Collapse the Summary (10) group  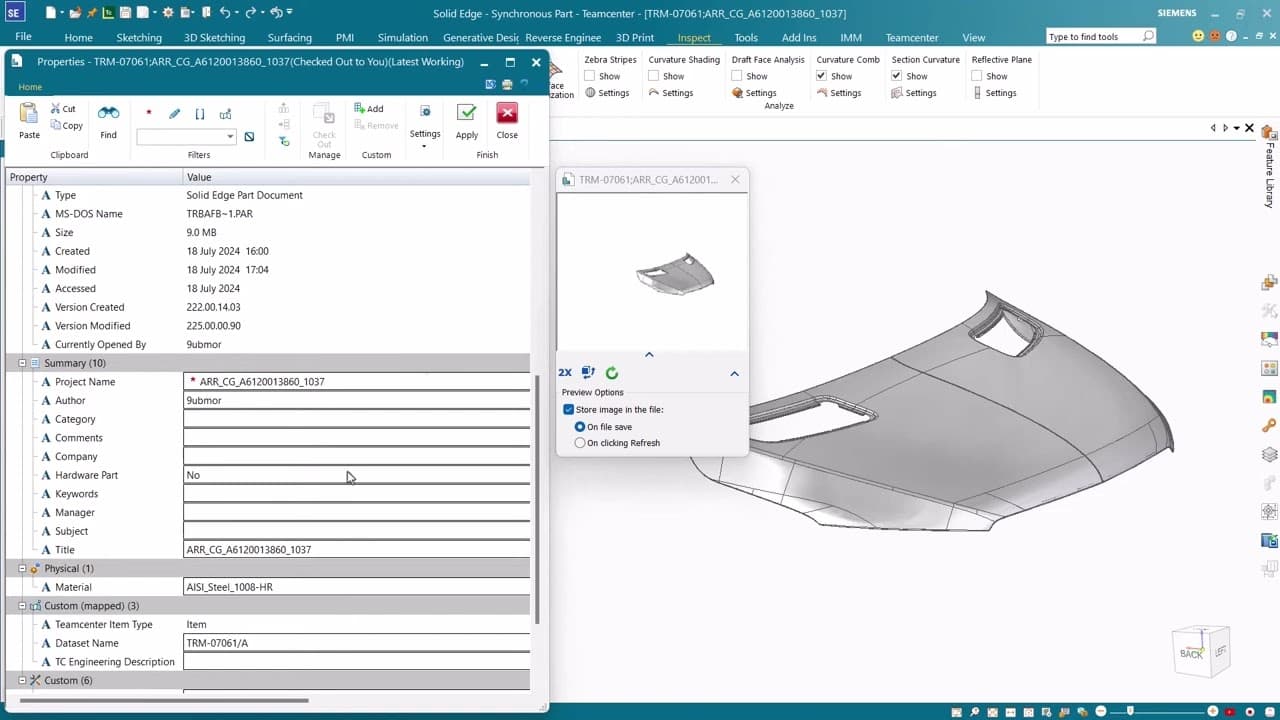coord(22,363)
